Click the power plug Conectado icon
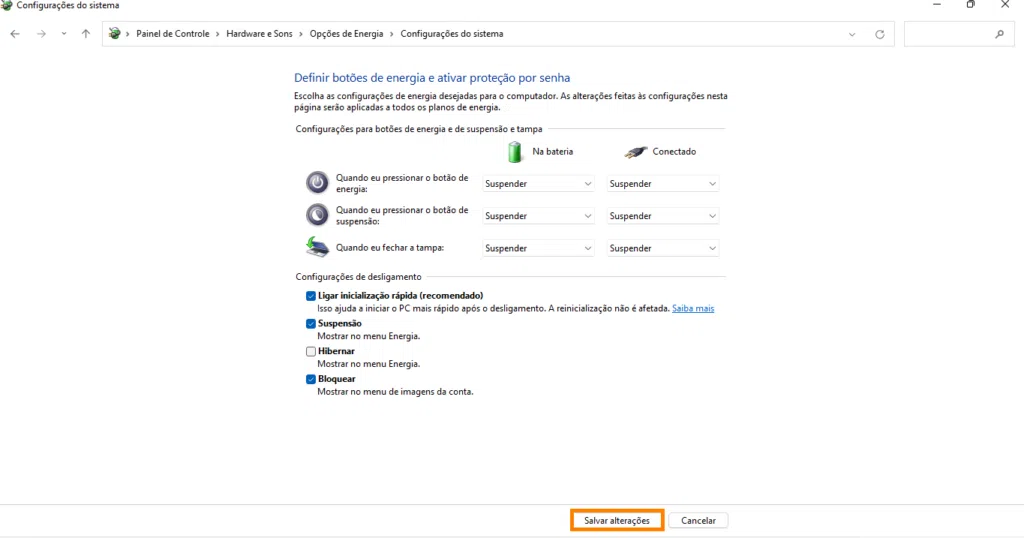The height and width of the screenshot is (538, 1024). 635,152
